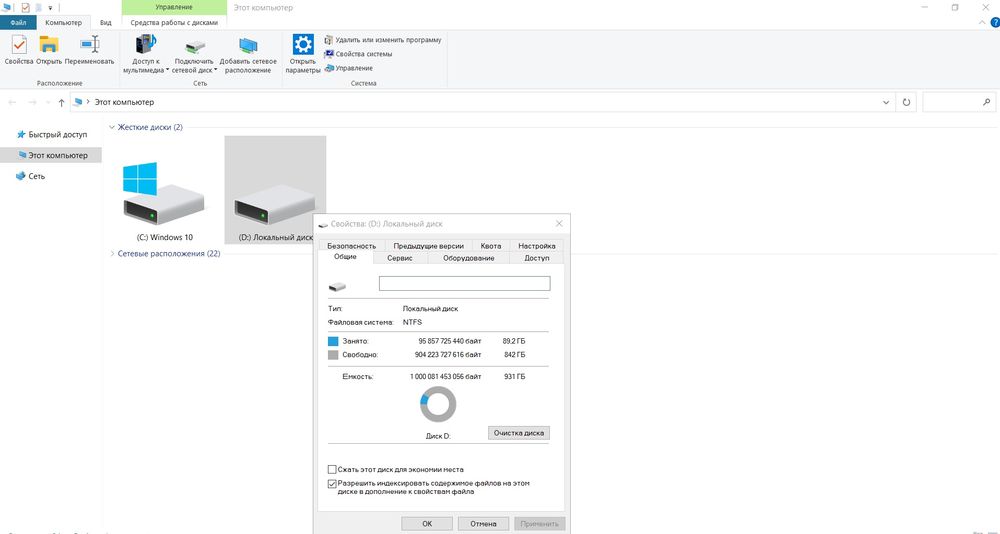
Task: Click the address bar path Этот компьютер
Action: click(124, 102)
